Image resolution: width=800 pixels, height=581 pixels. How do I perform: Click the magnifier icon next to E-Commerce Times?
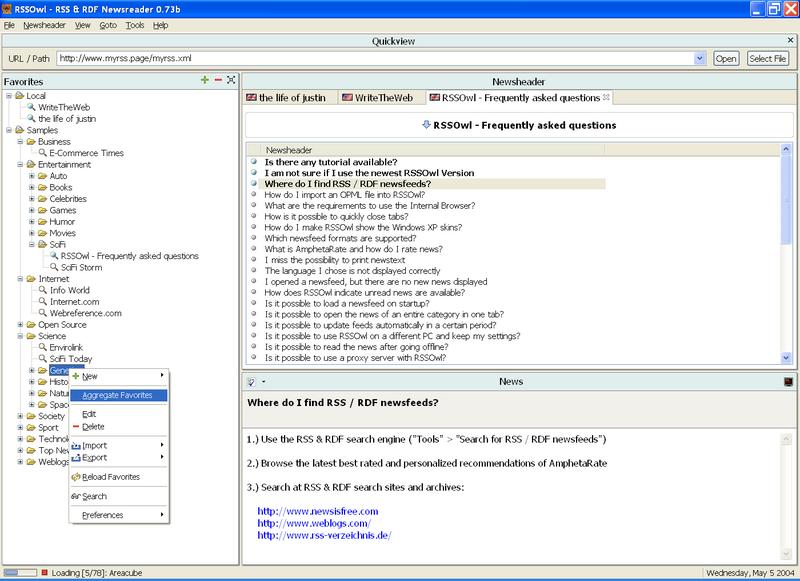43,153
